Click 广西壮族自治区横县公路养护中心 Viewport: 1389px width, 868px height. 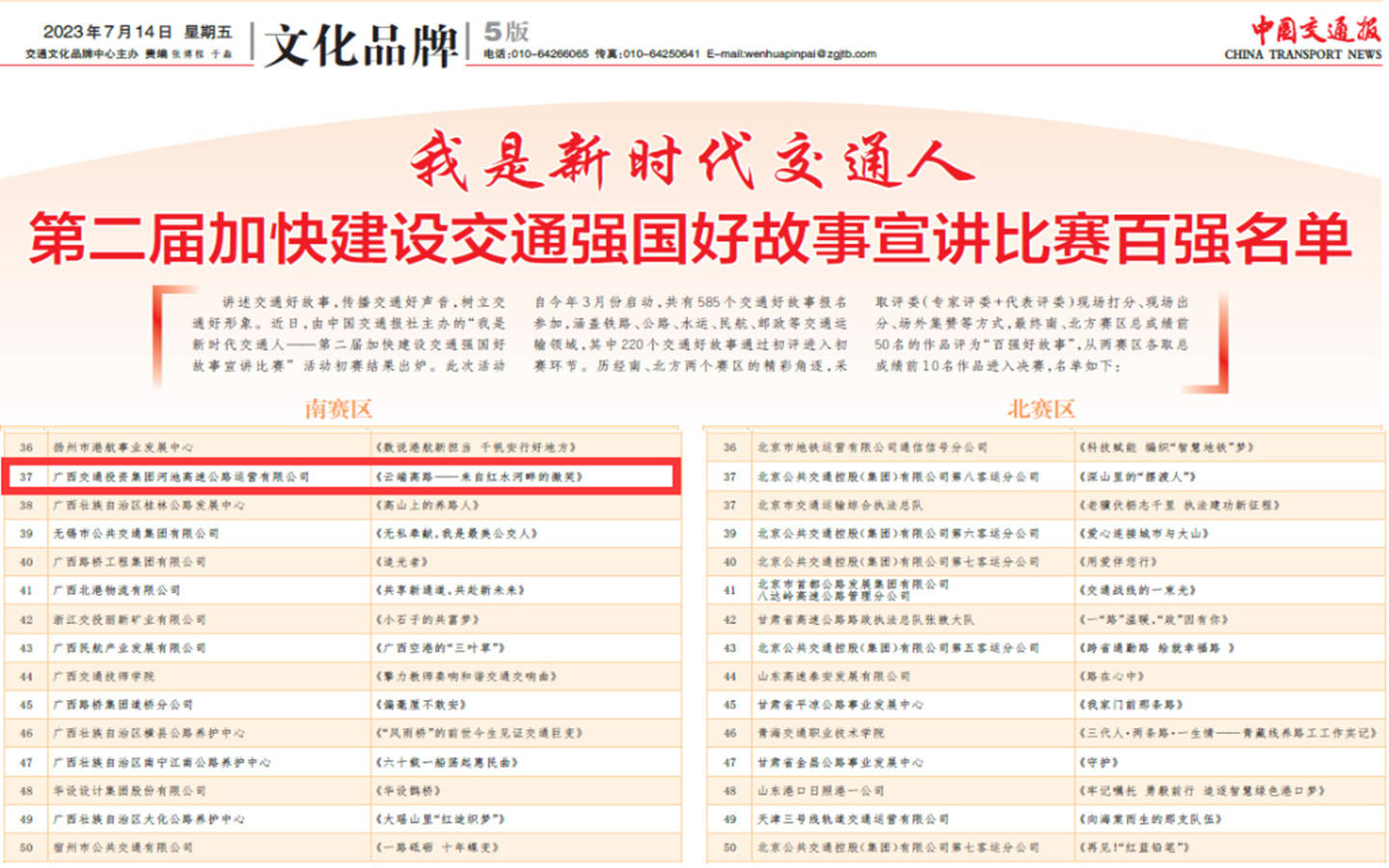[149, 733]
